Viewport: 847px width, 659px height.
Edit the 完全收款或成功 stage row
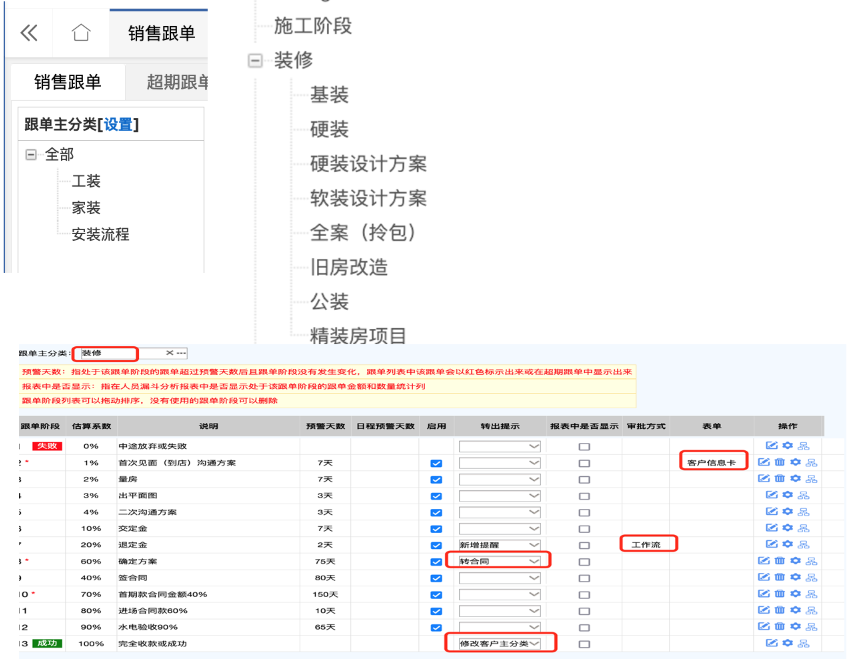click(x=771, y=643)
